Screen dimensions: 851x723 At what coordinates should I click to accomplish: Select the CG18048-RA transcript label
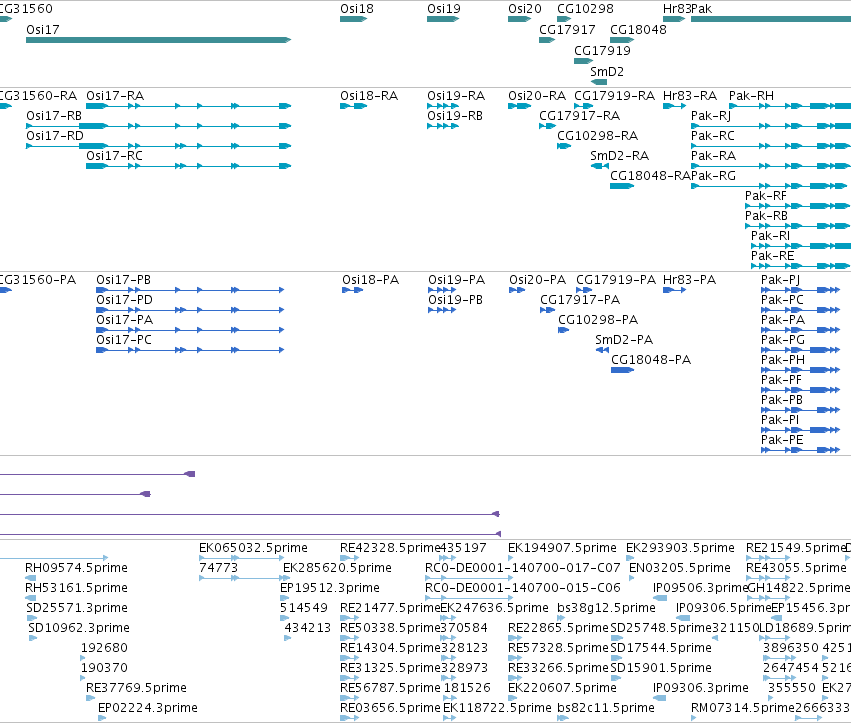pos(650,176)
